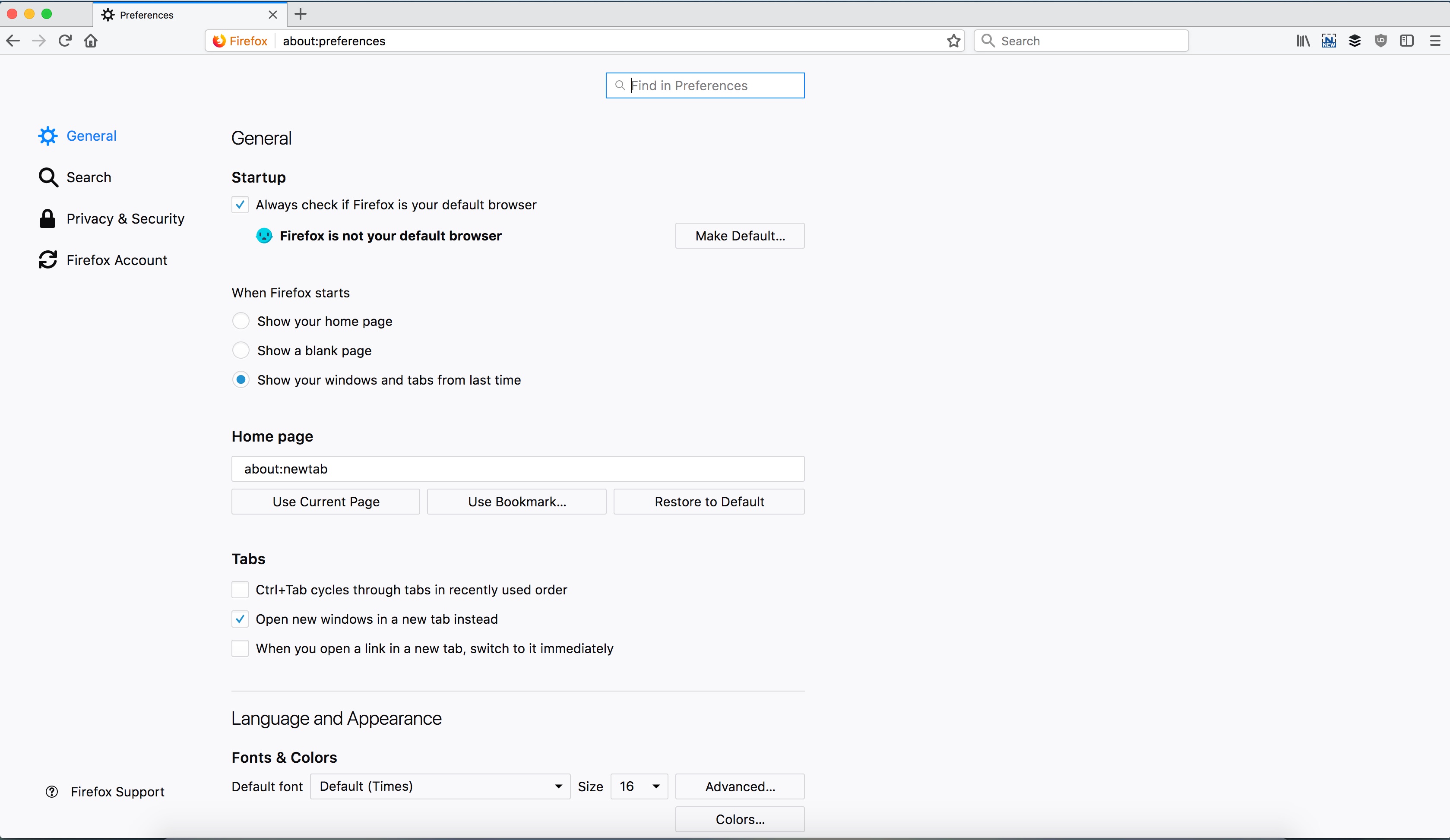This screenshot has width=1450, height=840.
Task: Toggle Open new windows in new tab
Action: [240, 619]
